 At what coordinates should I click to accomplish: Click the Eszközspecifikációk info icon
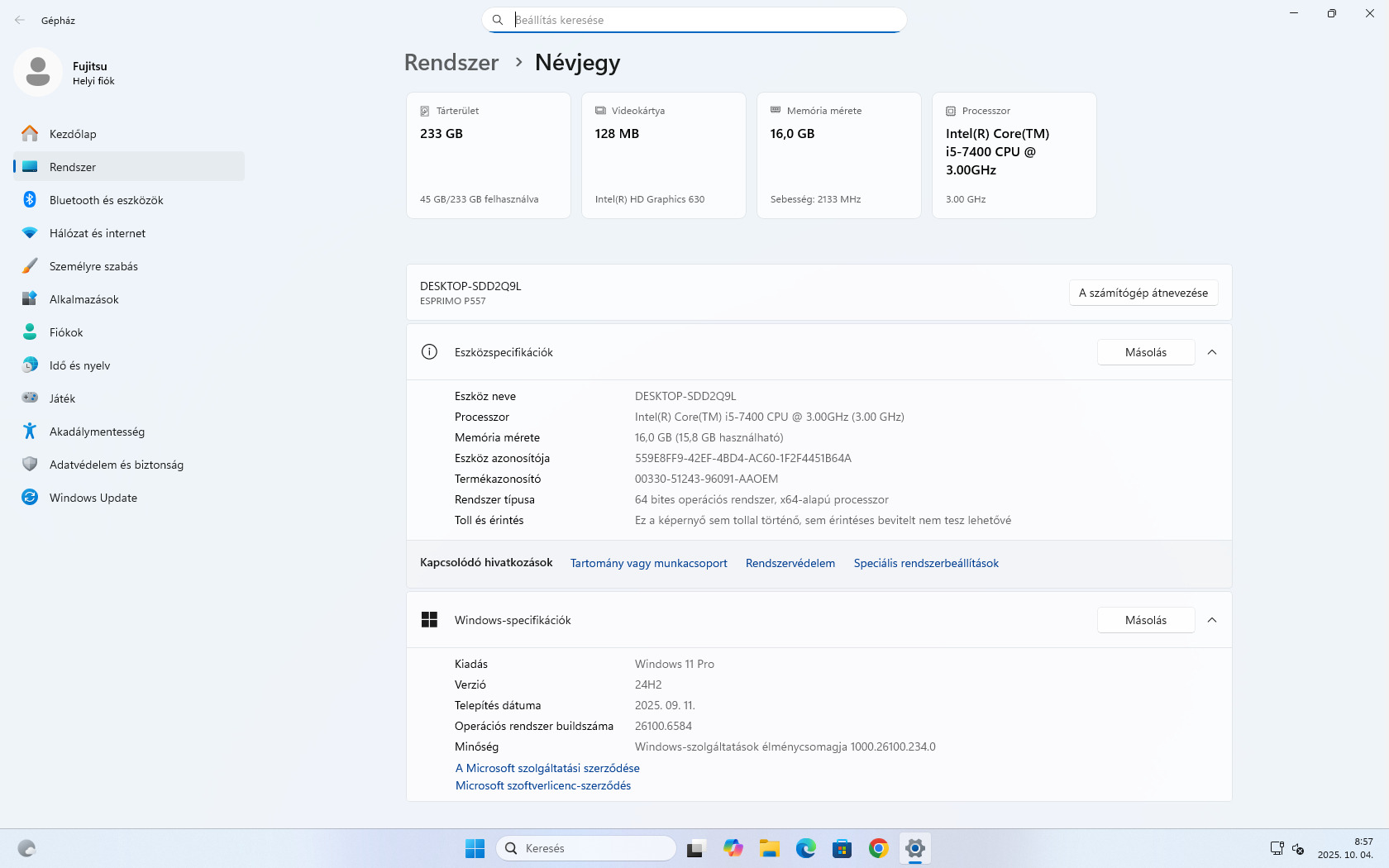[x=429, y=352]
